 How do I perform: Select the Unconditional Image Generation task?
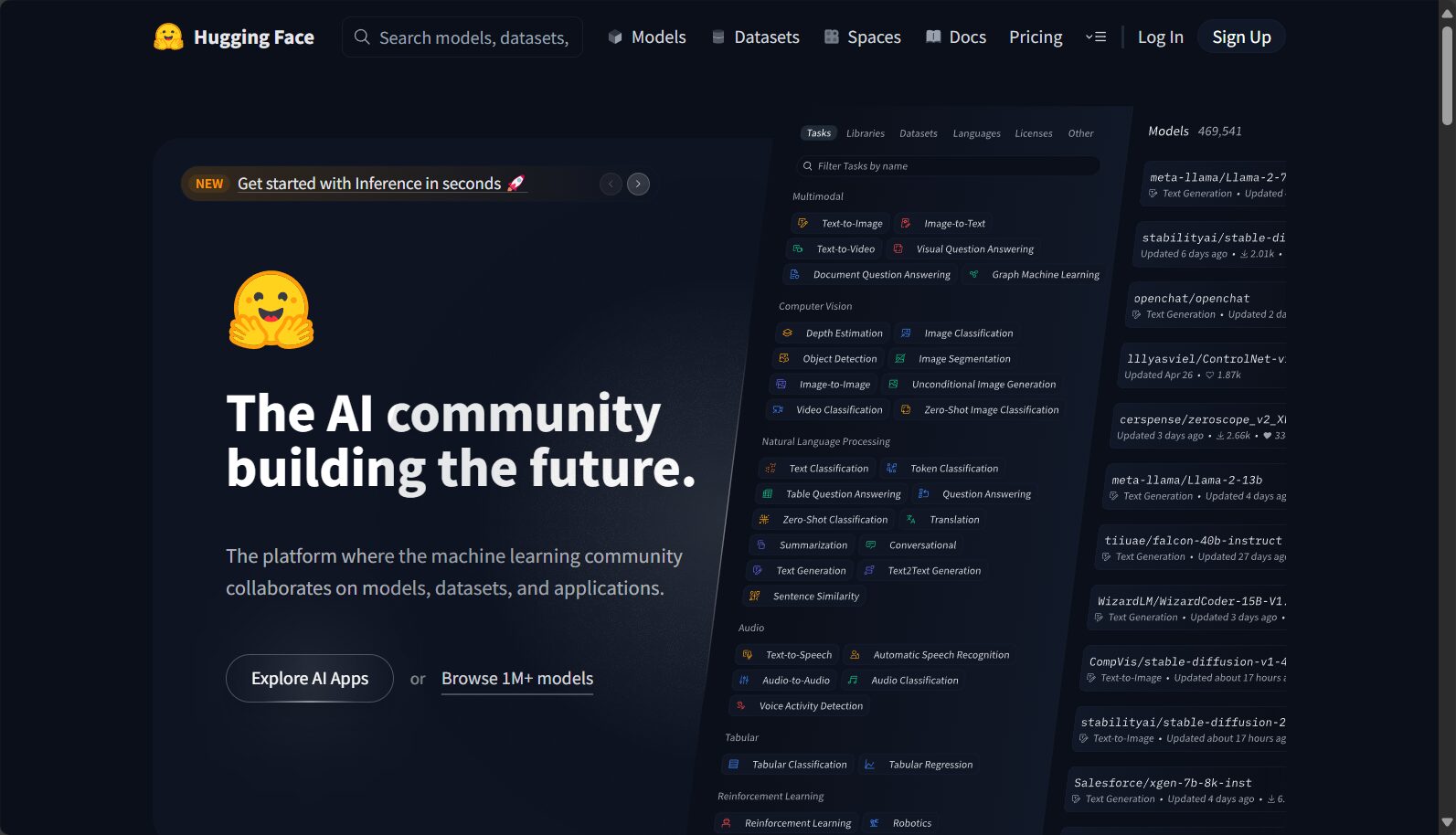tap(972, 384)
